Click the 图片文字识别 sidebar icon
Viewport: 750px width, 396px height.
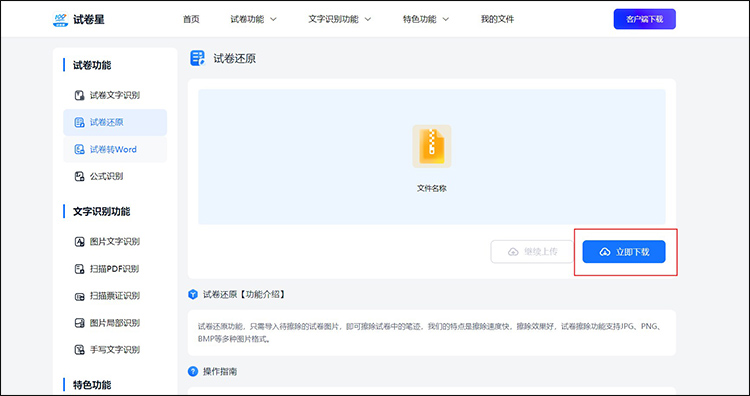[79, 242]
